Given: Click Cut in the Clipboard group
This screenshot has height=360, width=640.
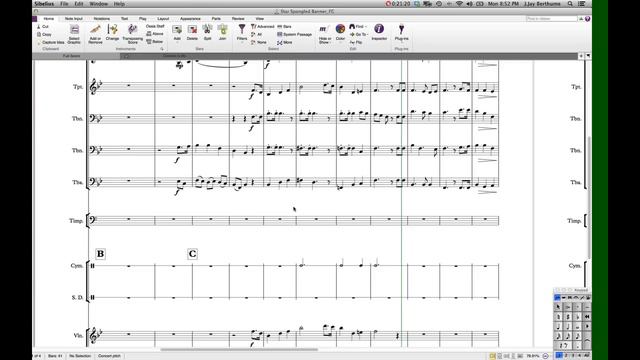Looking at the screenshot, I should point(43,27).
